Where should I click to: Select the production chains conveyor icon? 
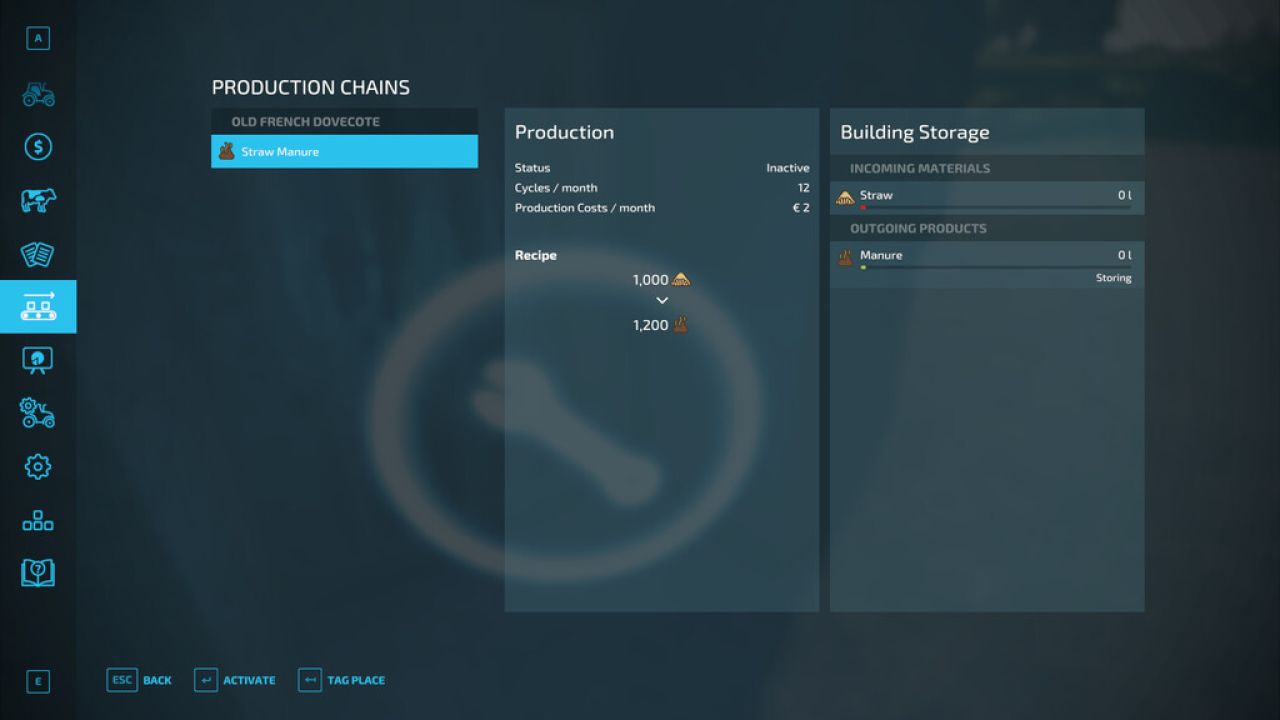tap(38, 307)
